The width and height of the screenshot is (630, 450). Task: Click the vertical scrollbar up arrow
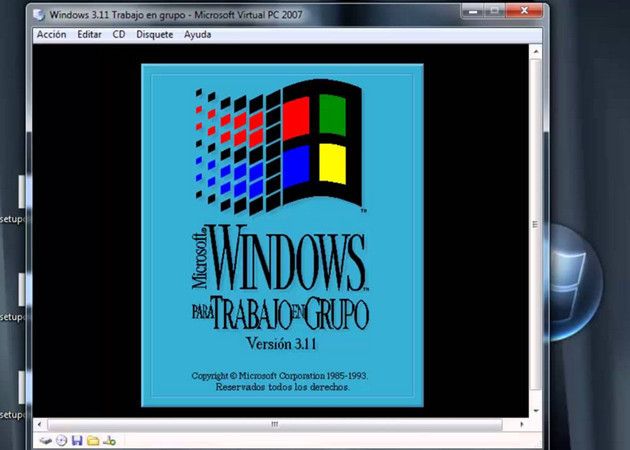pyautogui.click(x=536, y=51)
